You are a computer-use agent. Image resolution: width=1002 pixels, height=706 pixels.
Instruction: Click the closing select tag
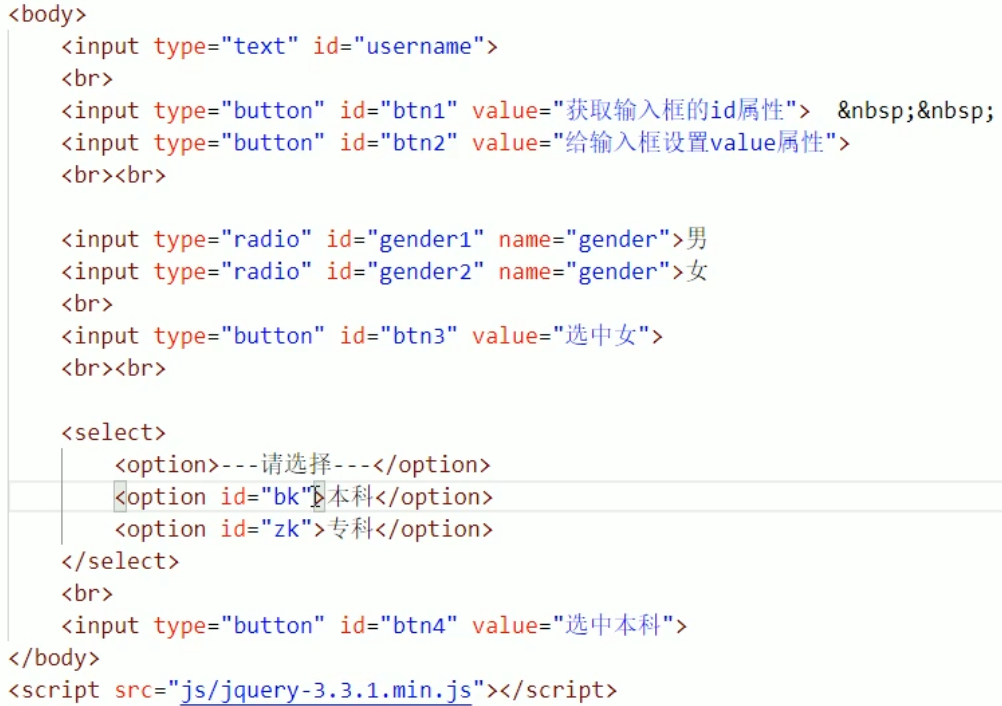120,561
